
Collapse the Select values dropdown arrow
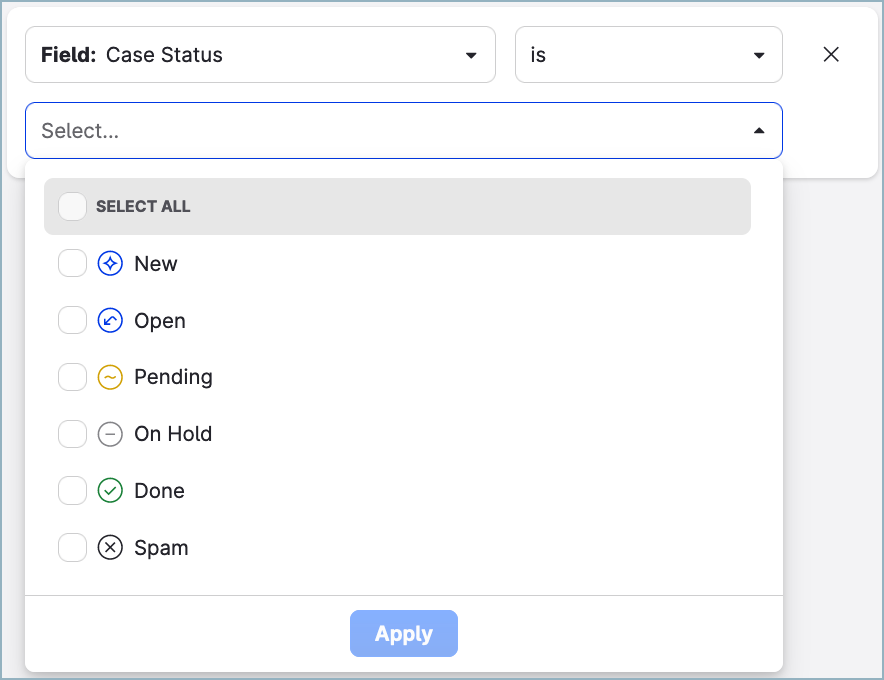tap(759, 131)
